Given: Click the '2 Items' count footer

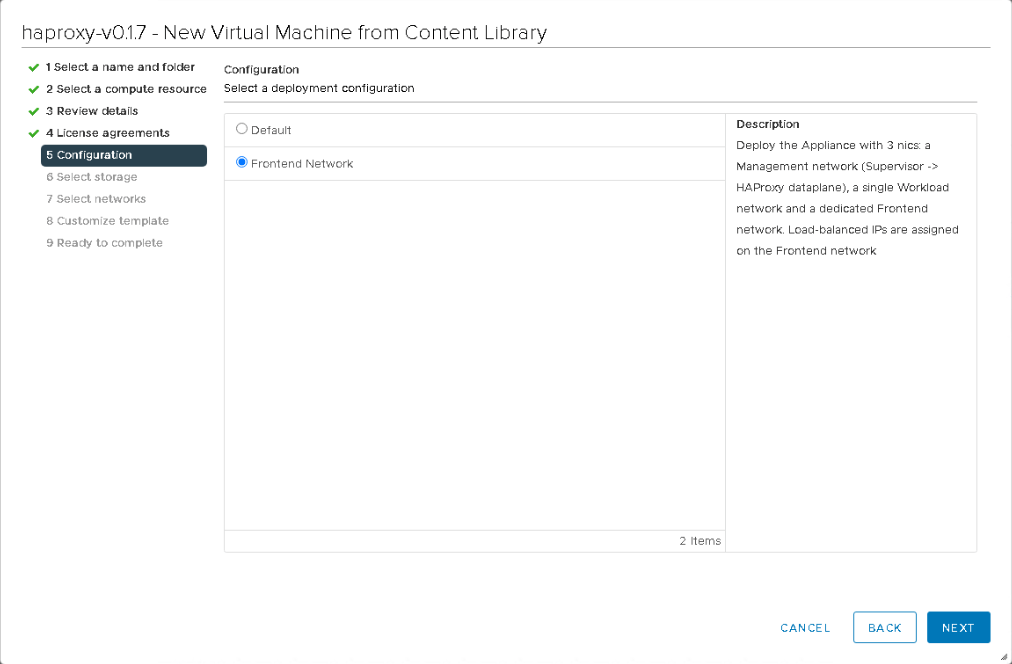Looking at the screenshot, I should (700, 541).
